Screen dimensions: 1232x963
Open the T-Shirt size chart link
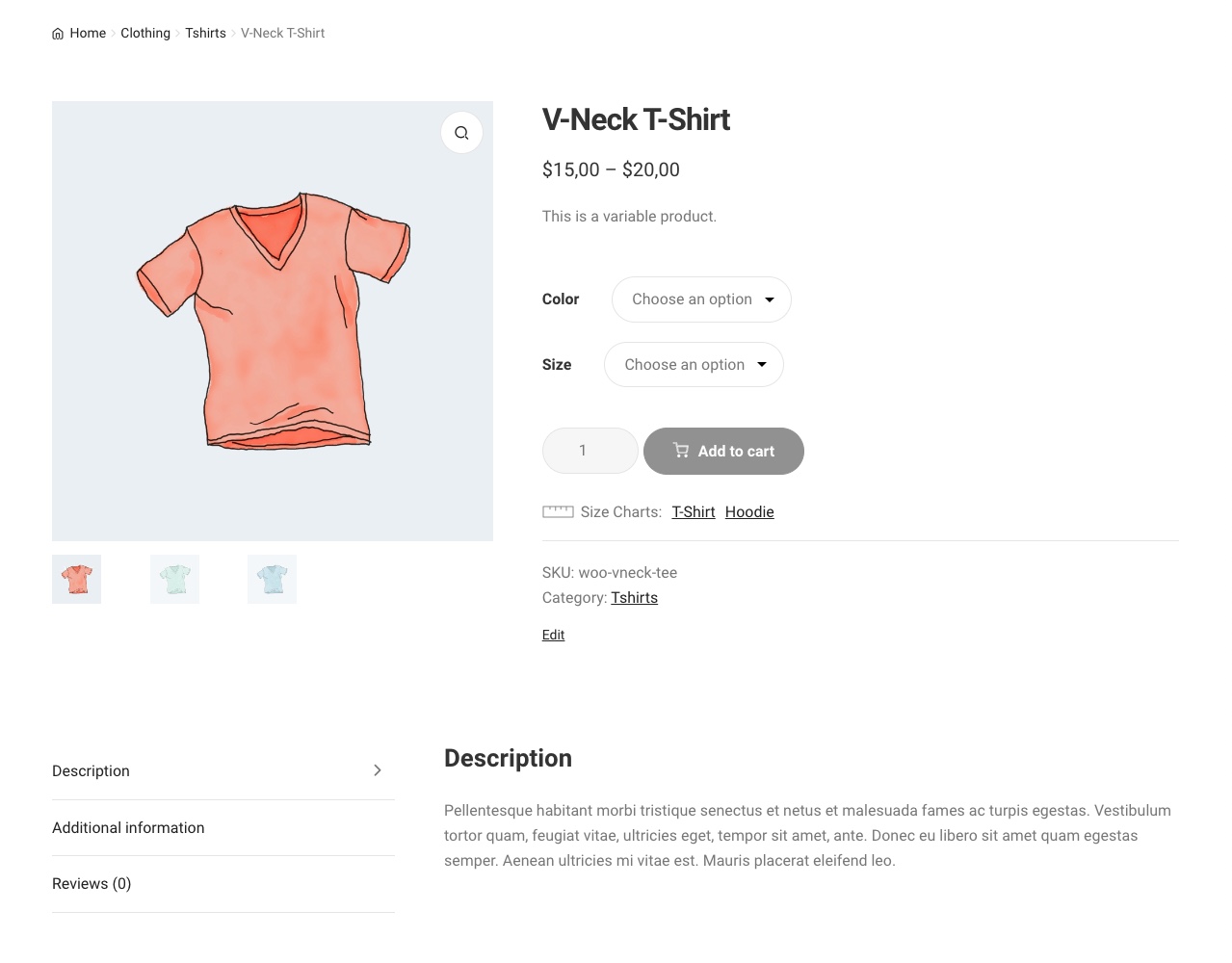(x=694, y=512)
